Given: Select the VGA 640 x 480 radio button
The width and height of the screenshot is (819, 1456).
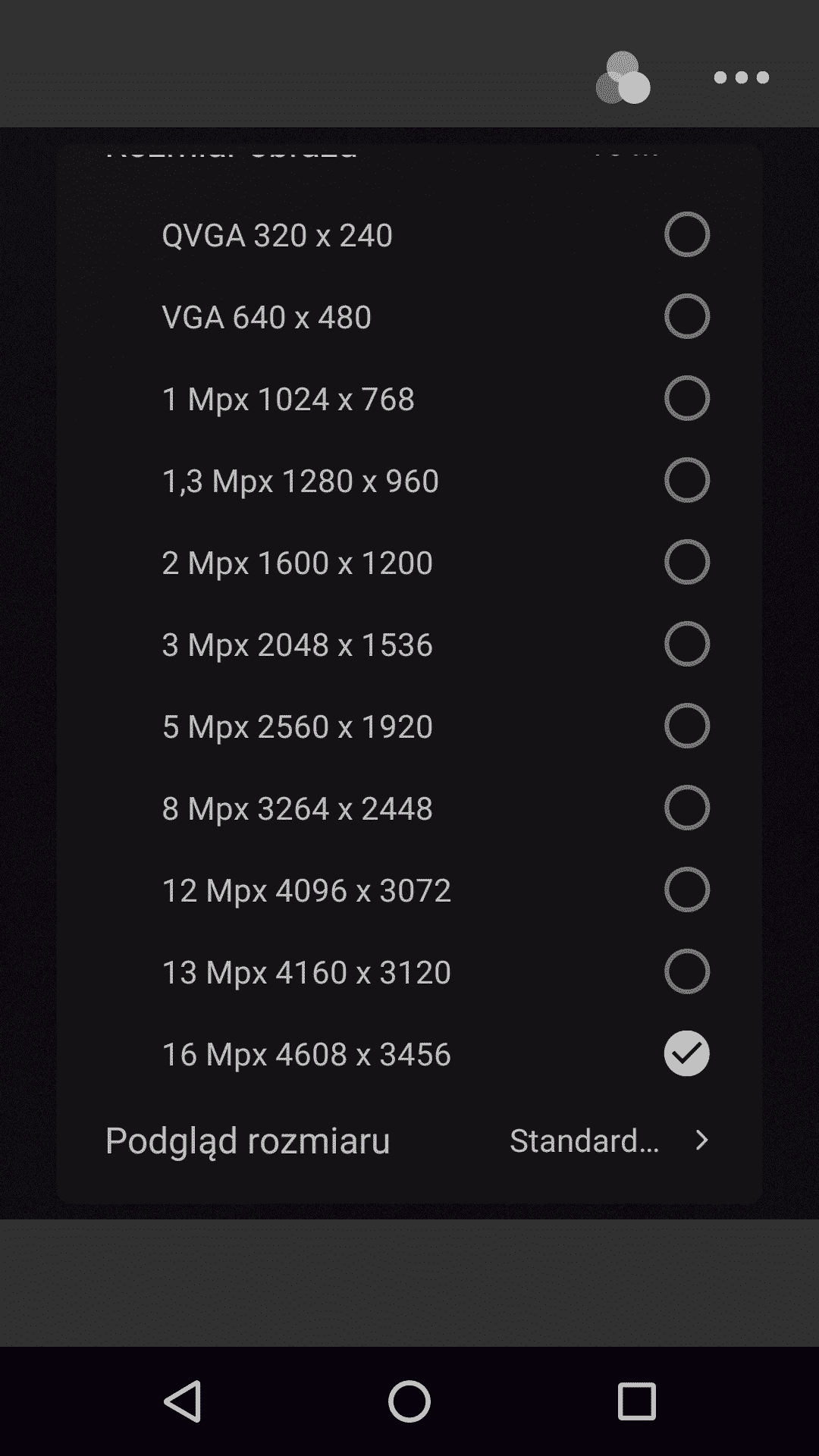Looking at the screenshot, I should [x=687, y=316].
